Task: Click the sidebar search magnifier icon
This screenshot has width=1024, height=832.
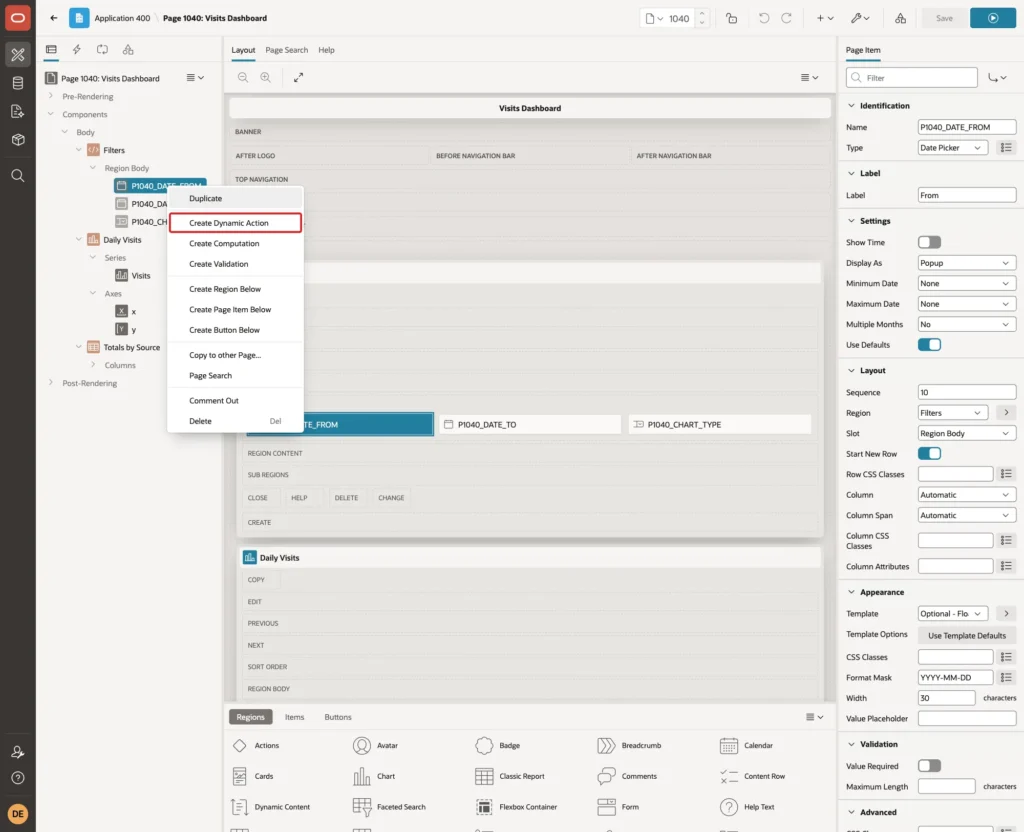Action: pyautogui.click(x=18, y=176)
